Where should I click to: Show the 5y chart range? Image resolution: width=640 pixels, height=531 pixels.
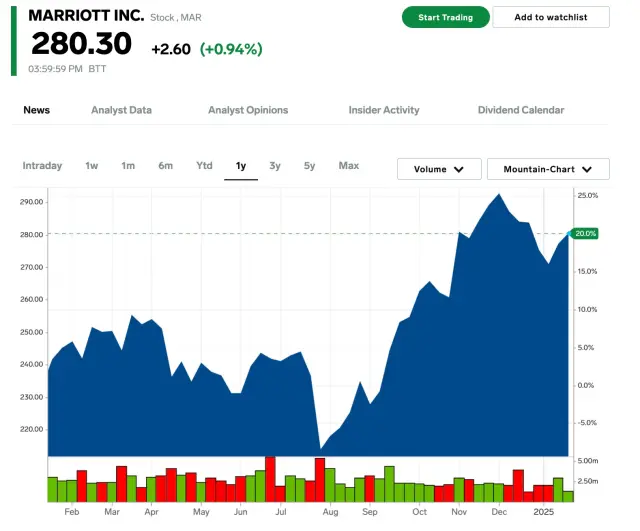pos(310,166)
